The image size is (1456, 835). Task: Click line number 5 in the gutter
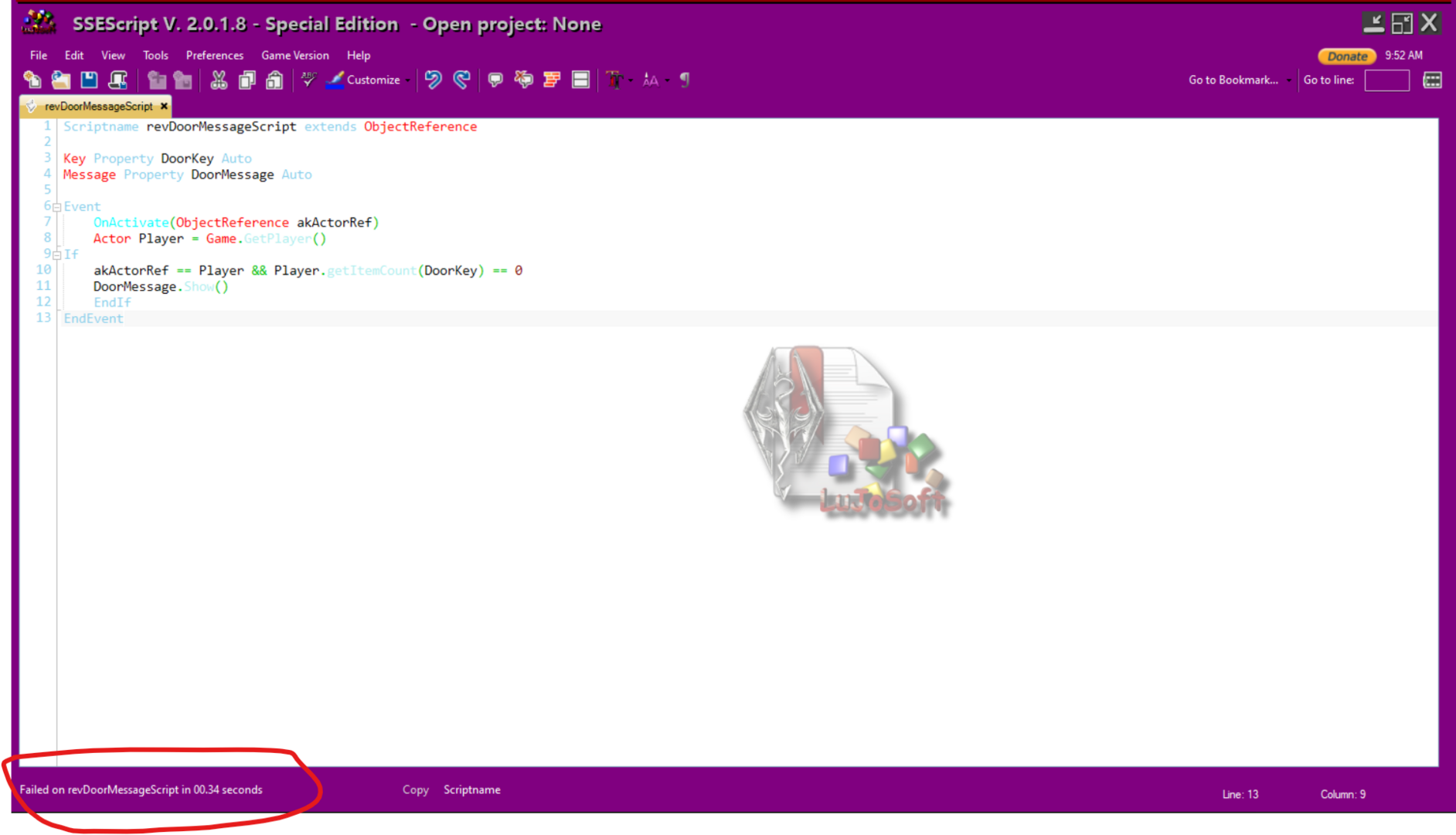47,189
